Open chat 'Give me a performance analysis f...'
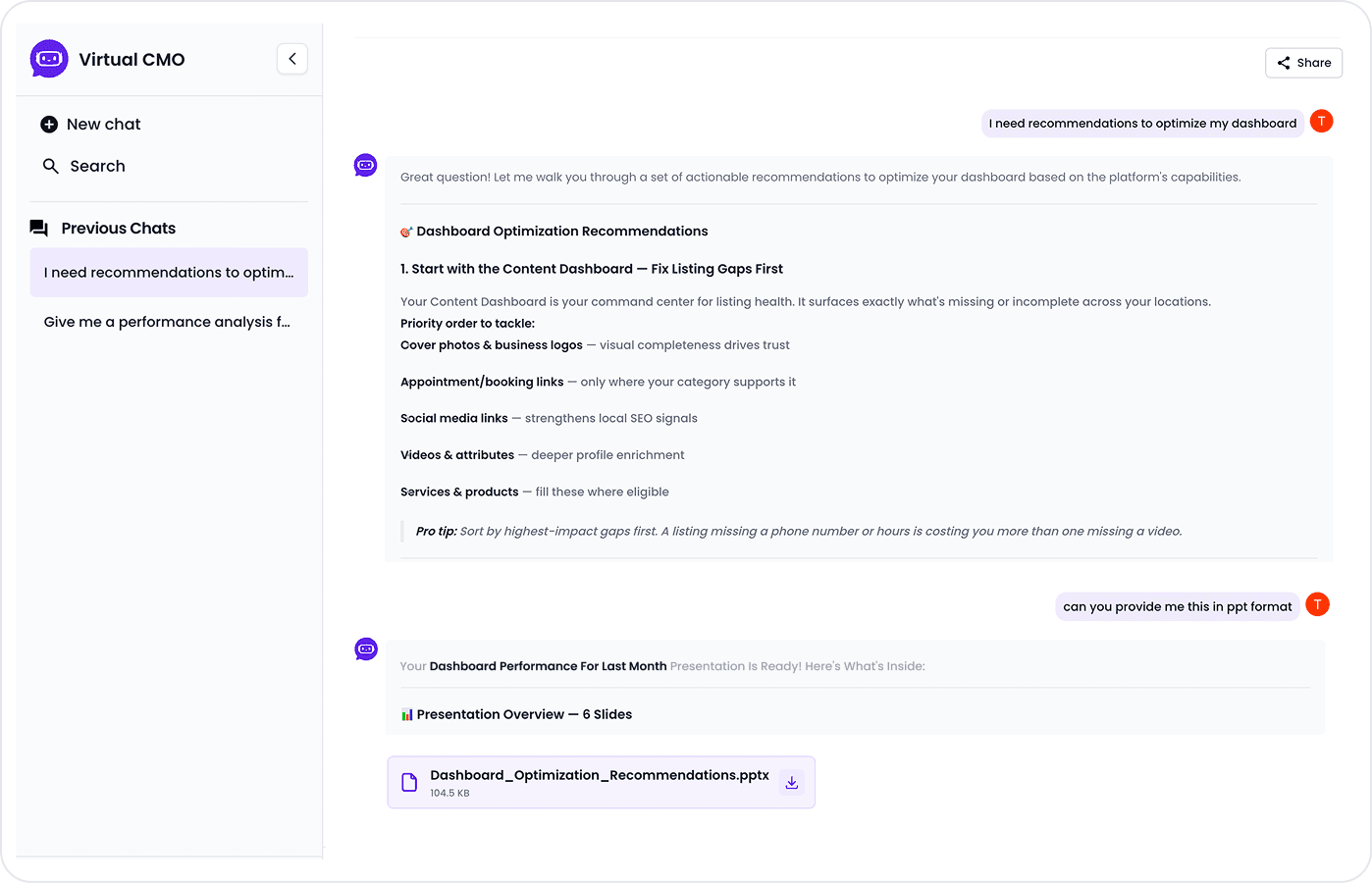Viewport: 1372px width, 883px height. pyautogui.click(x=169, y=322)
